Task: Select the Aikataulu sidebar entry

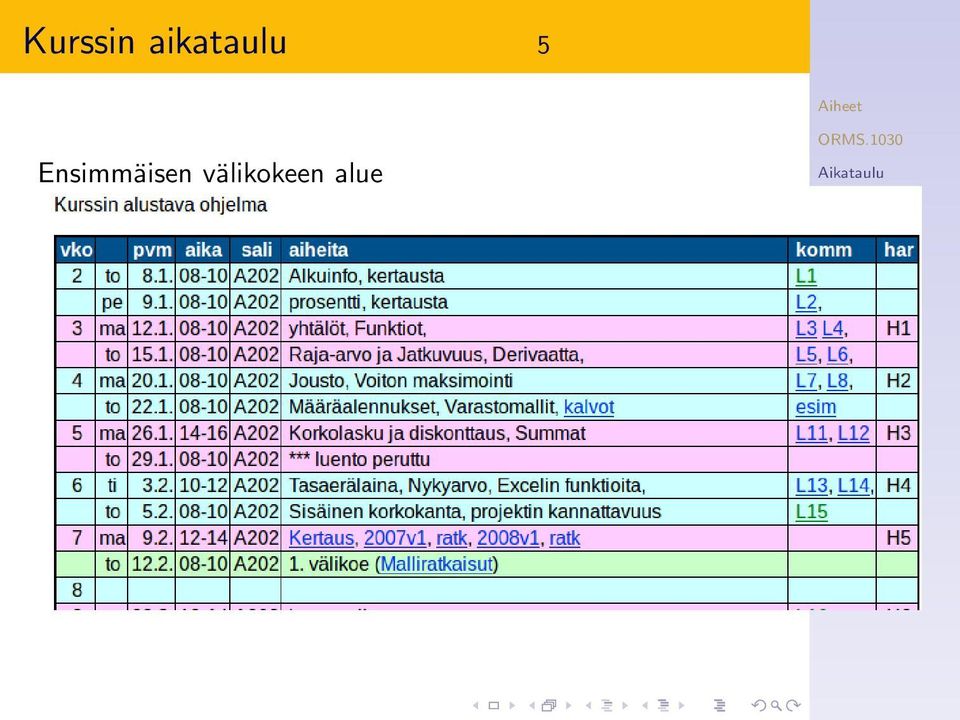Action: [850, 173]
